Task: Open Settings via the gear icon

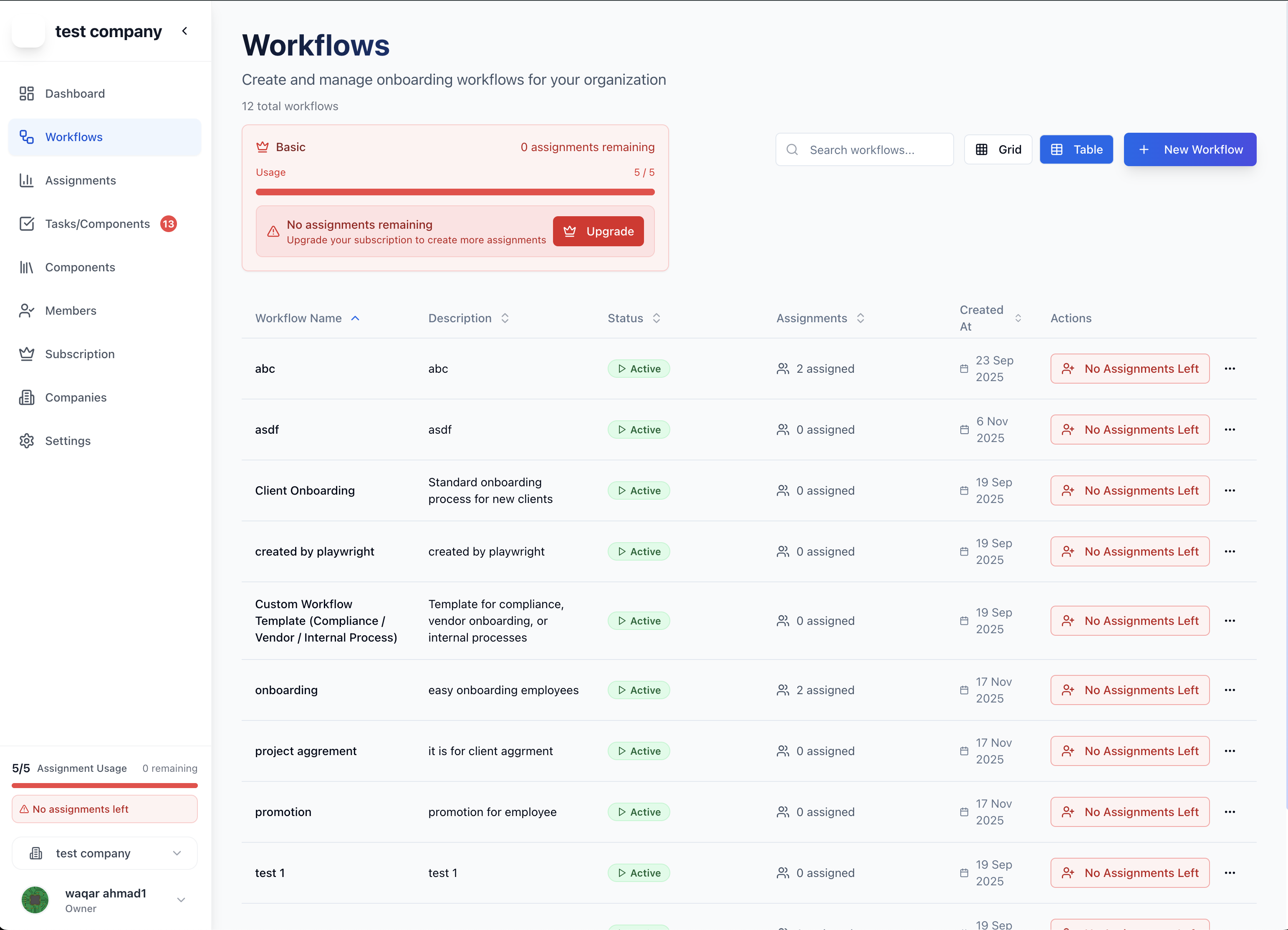Action: 27,440
